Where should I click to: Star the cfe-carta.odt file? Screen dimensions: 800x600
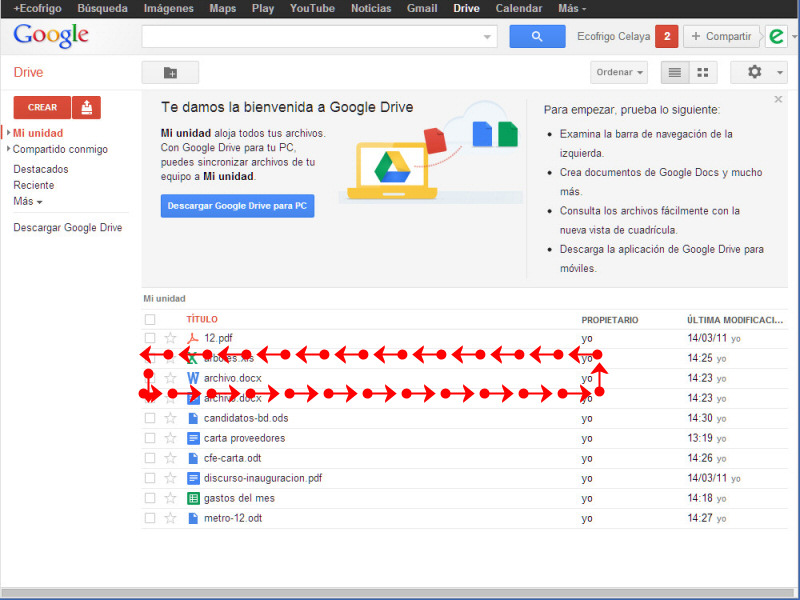click(170, 458)
